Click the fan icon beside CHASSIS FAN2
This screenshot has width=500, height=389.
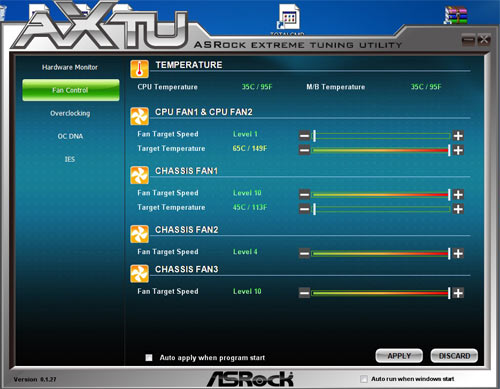tap(139, 234)
